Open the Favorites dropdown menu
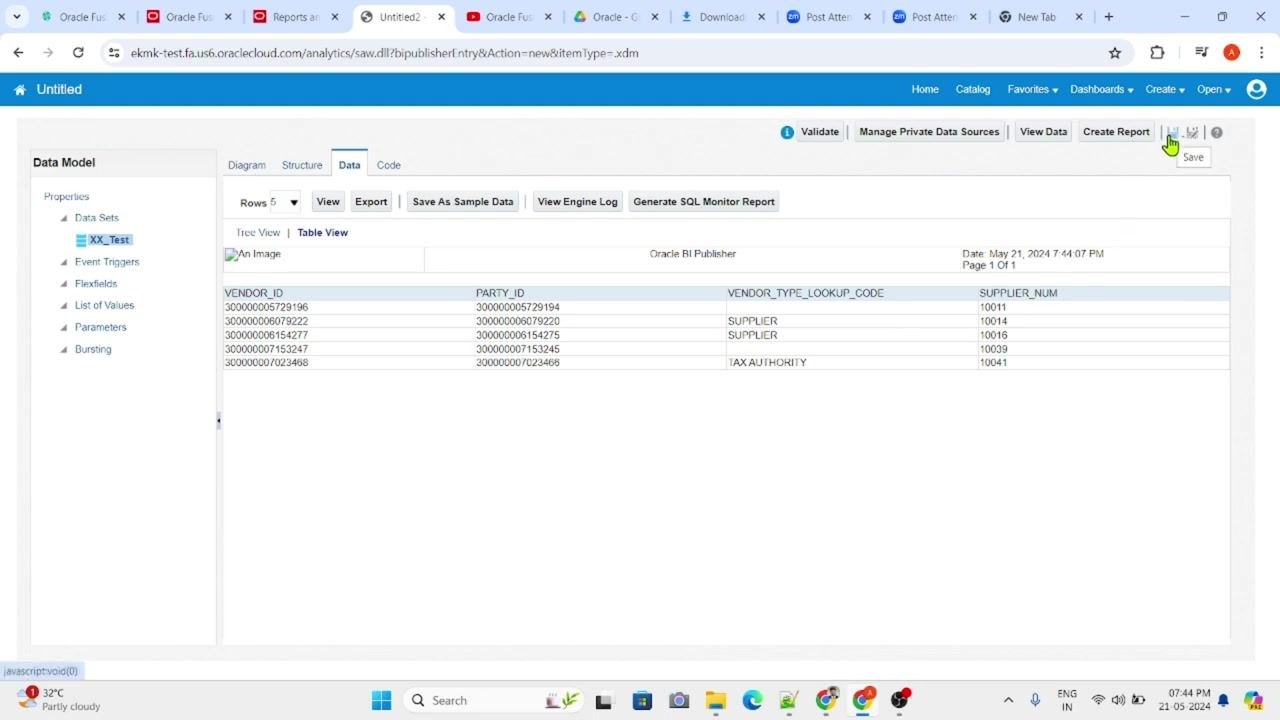The width and height of the screenshot is (1280, 720). pos(1033,89)
